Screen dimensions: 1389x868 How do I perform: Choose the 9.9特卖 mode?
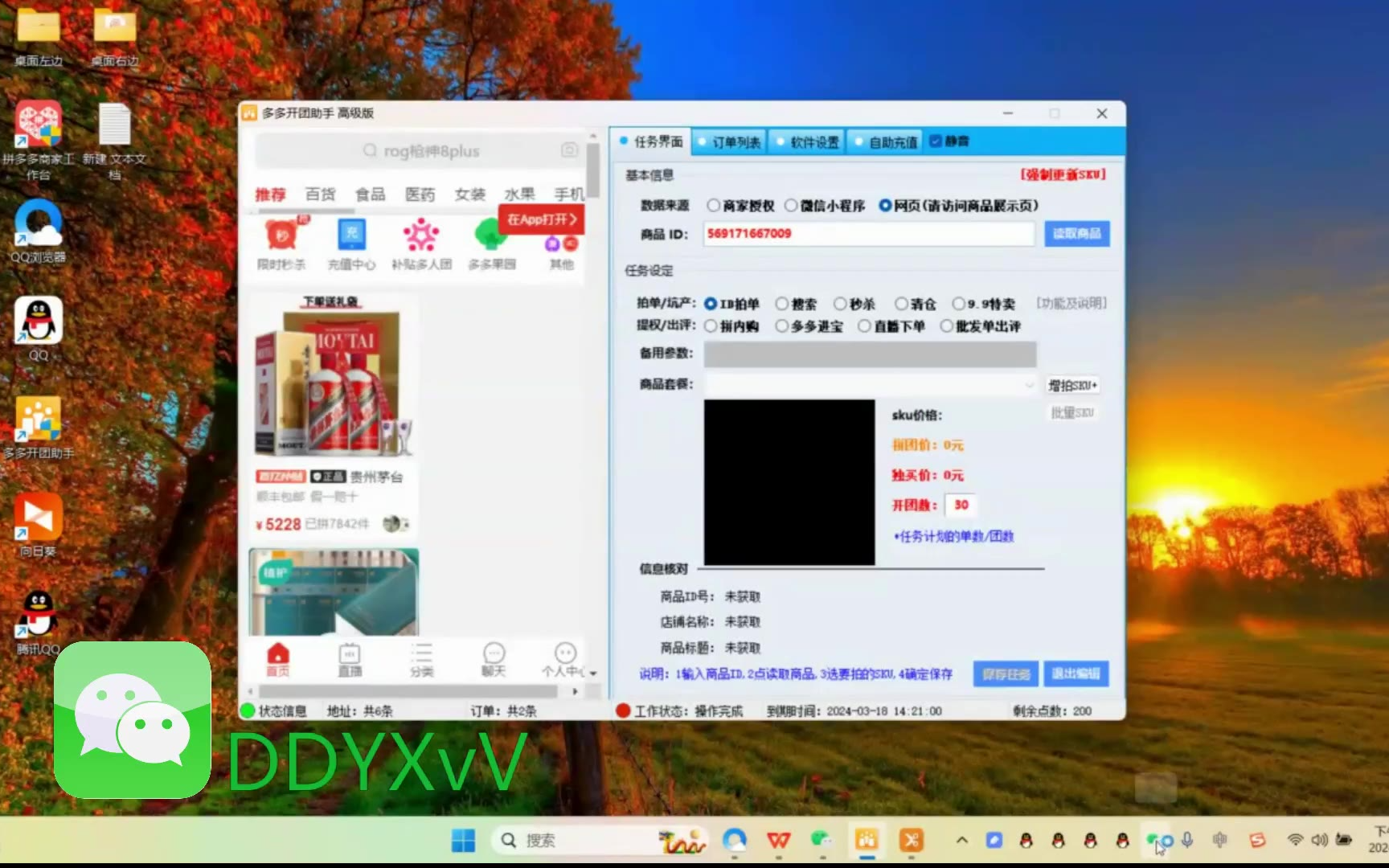[x=959, y=304]
